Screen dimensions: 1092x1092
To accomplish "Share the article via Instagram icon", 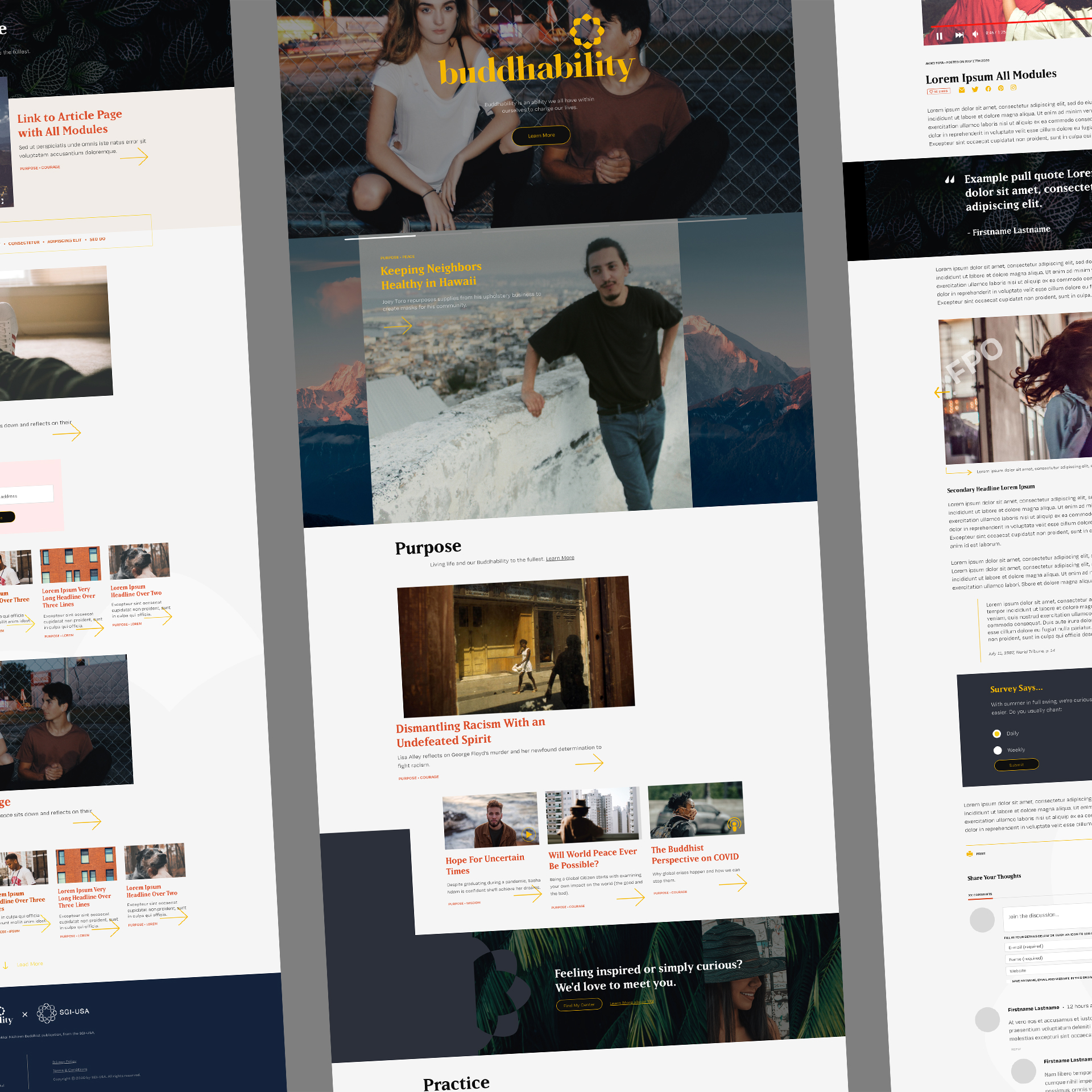I will tap(1014, 88).
